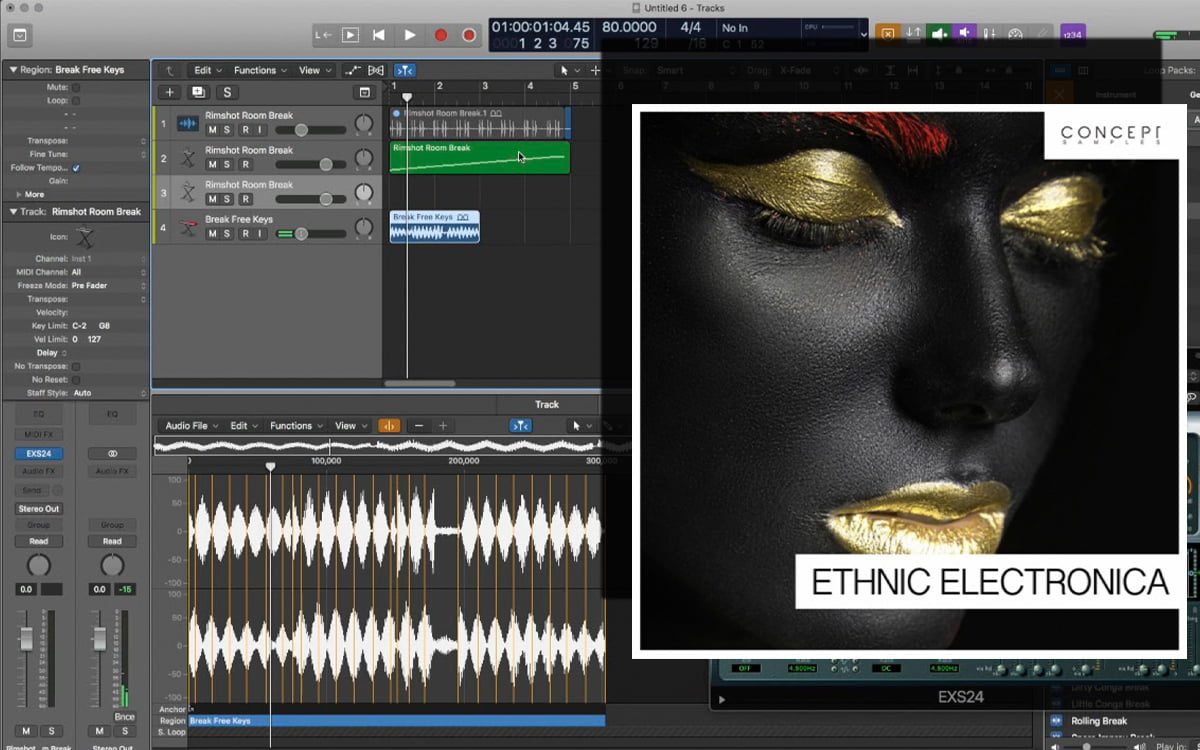Click the mixer faders icon in control bar
1200x750 pixels.
coord(990,34)
